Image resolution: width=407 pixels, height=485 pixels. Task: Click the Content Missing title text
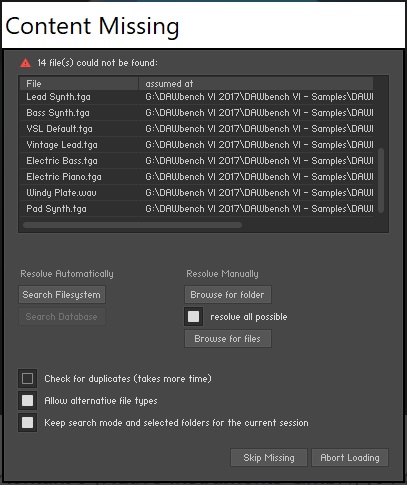(92, 26)
